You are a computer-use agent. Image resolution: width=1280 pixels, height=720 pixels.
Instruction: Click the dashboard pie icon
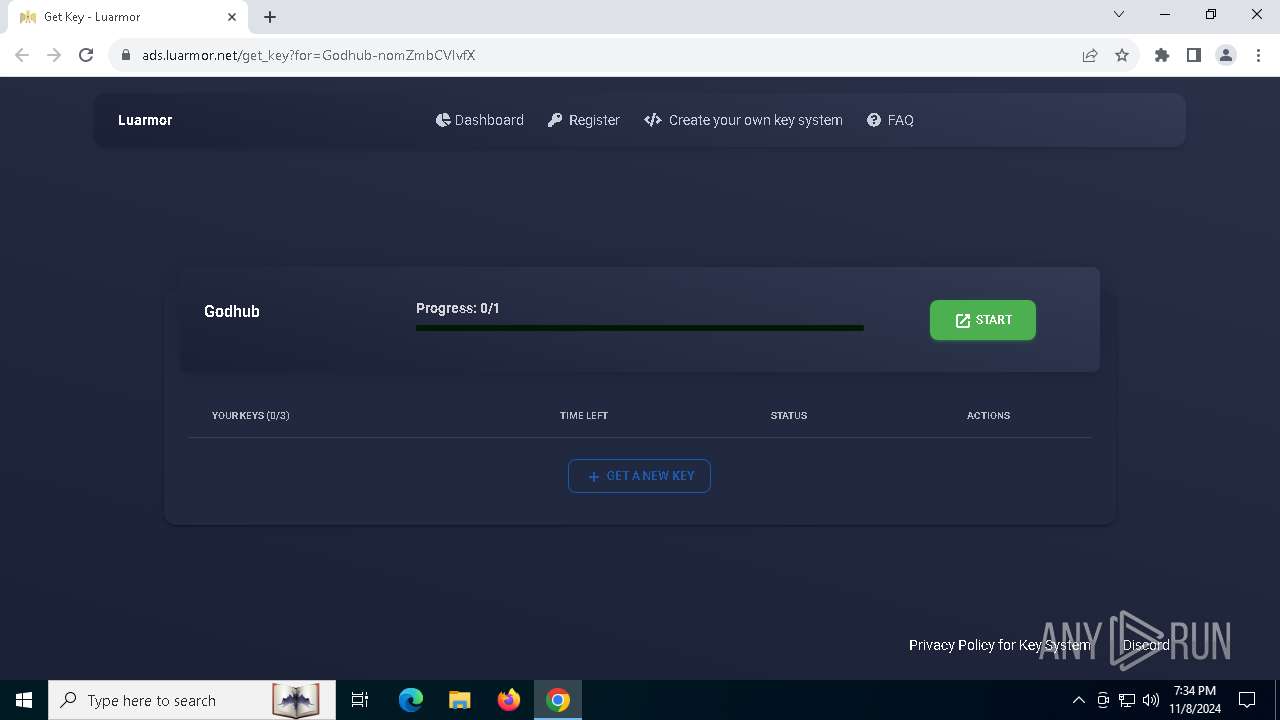tap(443, 120)
